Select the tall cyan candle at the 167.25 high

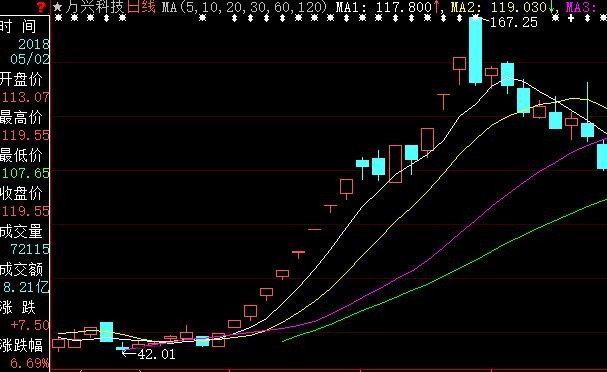(x=475, y=50)
